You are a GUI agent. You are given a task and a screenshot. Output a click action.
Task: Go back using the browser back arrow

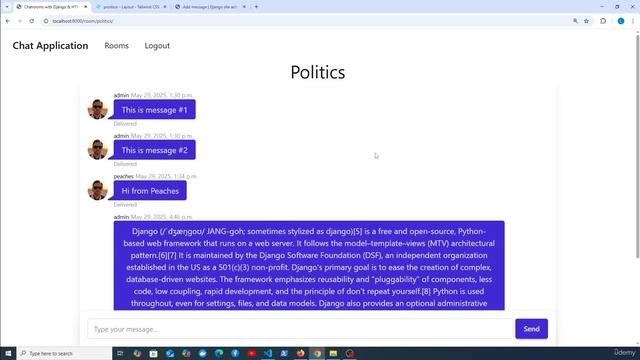pyautogui.click(x=8, y=21)
